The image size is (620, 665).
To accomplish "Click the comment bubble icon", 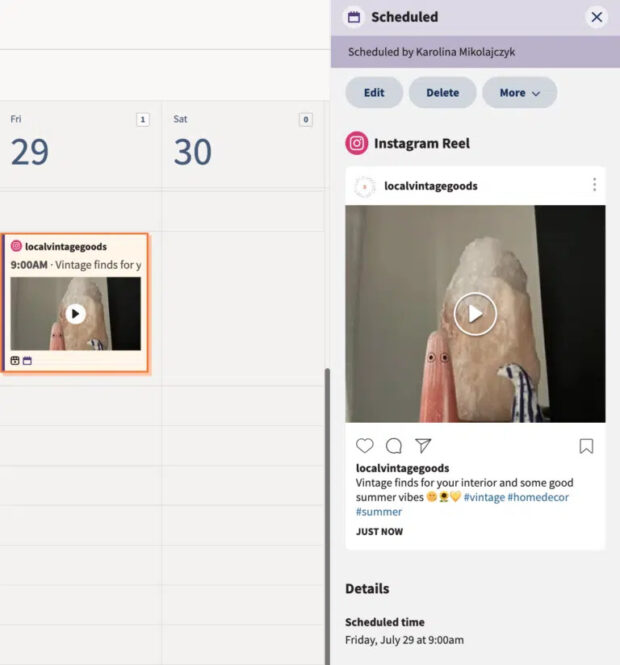I will click(394, 446).
